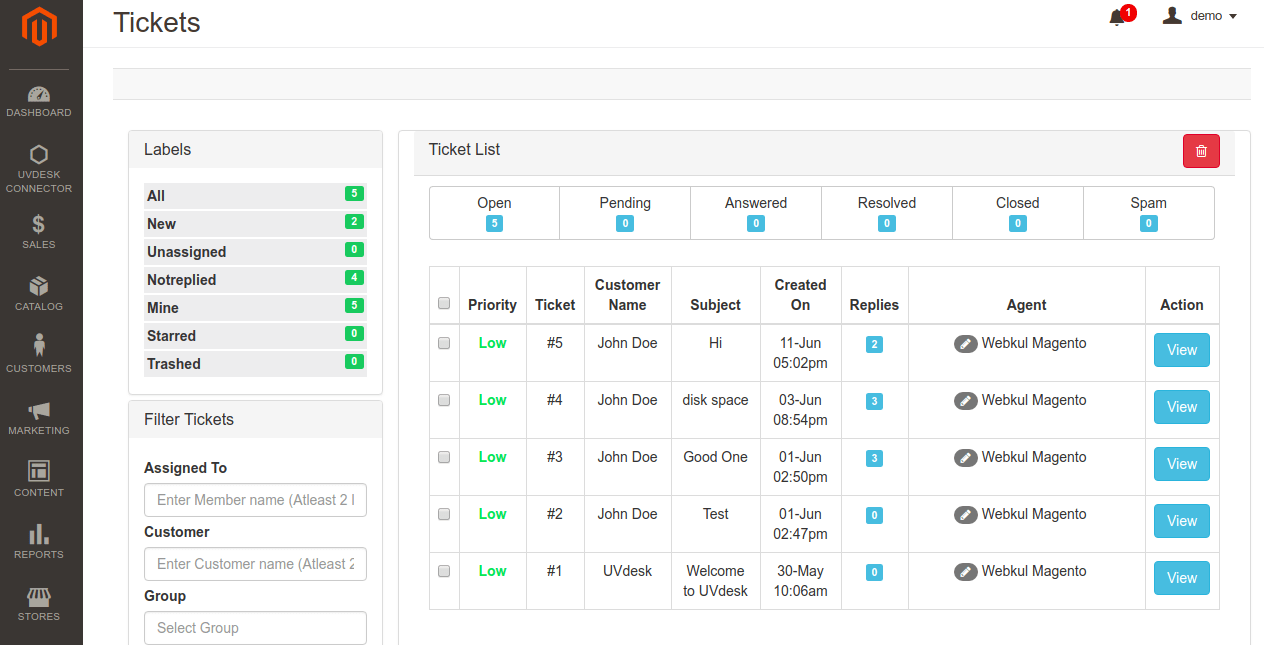
Task: Filter by the Mine label
Action: (x=255, y=308)
